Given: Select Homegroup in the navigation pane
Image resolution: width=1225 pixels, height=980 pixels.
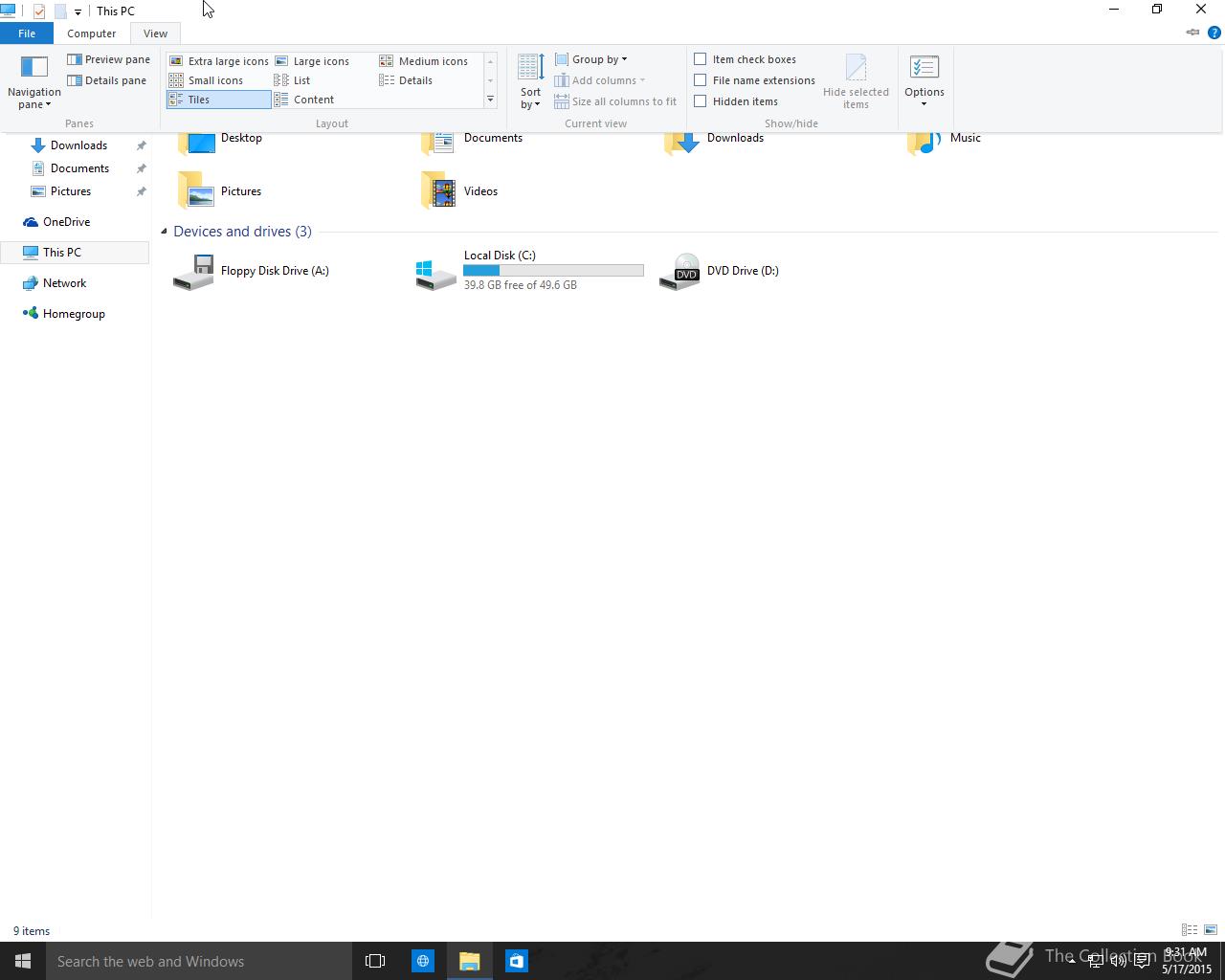Looking at the screenshot, I should click(74, 314).
